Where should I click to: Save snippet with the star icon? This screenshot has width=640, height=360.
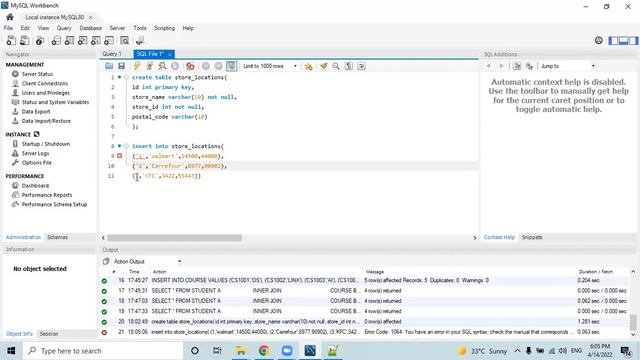(x=309, y=66)
